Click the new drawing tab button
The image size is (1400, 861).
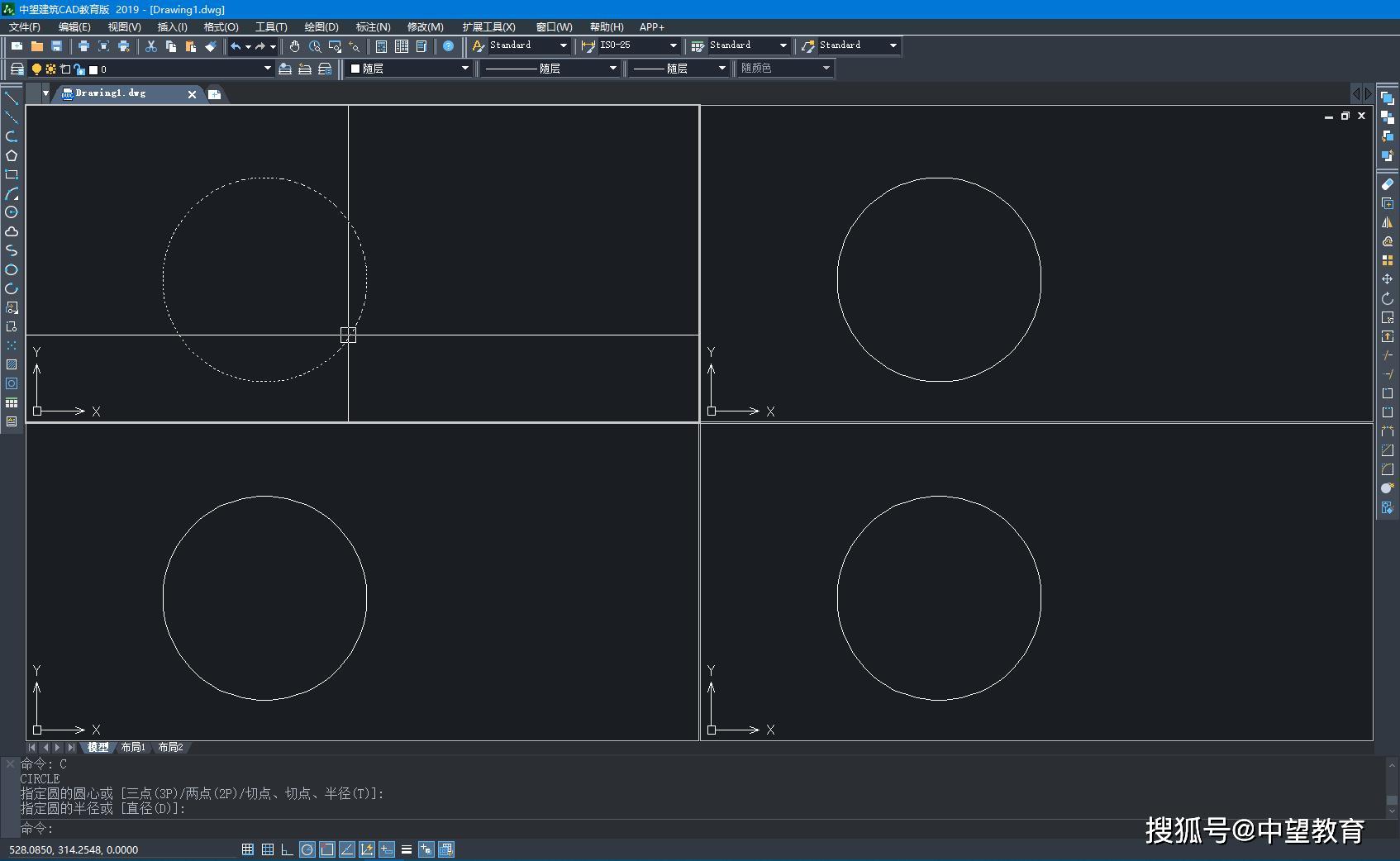pos(214,94)
